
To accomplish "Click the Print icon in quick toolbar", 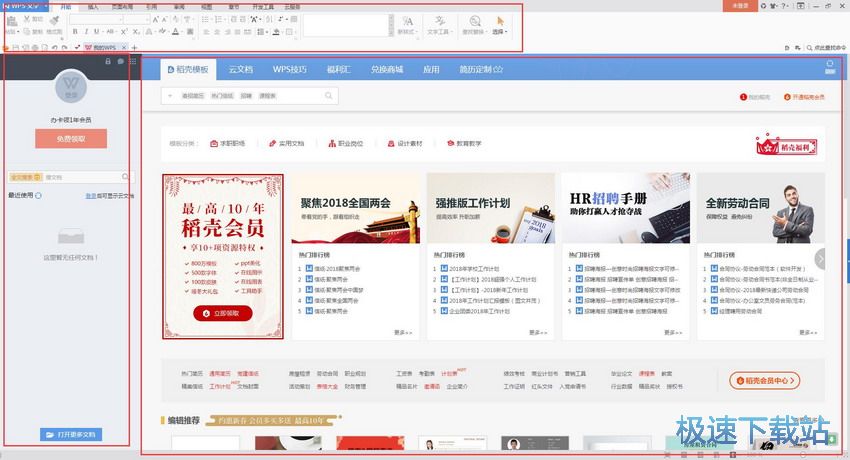I will [35, 48].
